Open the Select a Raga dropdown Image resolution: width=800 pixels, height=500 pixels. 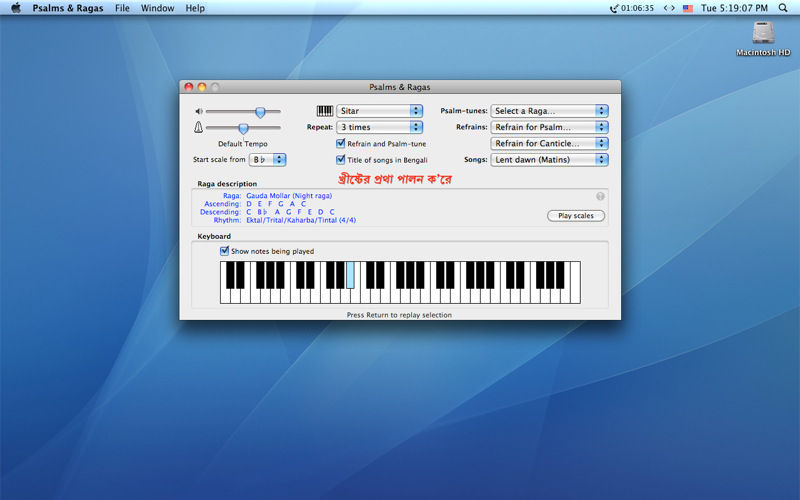click(549, 111)
